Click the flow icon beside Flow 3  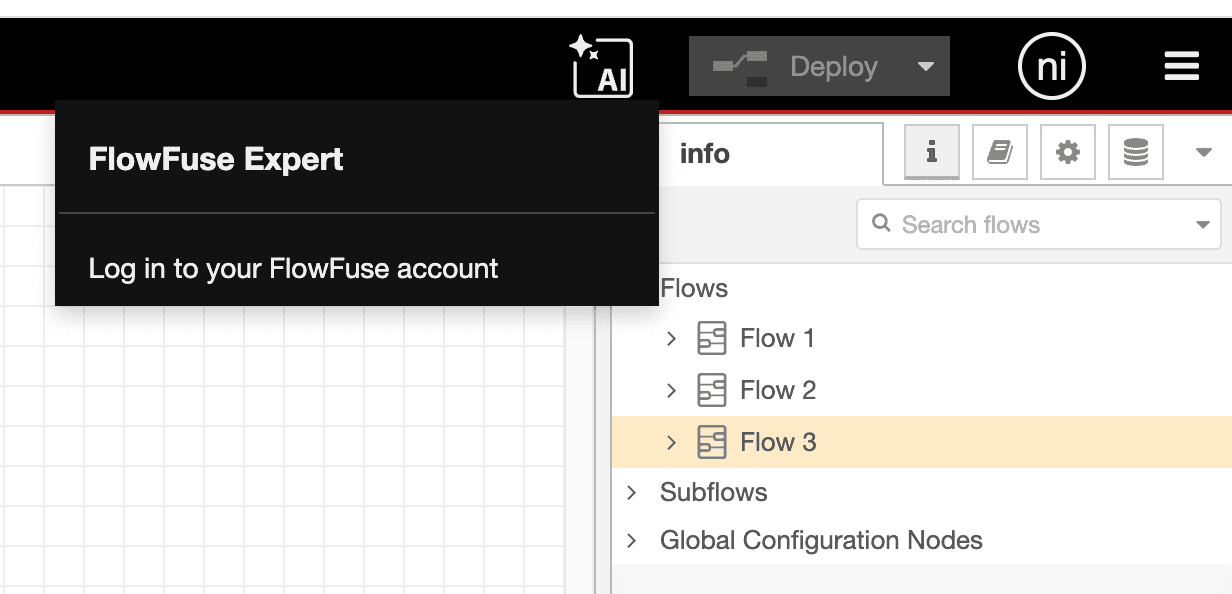tap(713, 442)
